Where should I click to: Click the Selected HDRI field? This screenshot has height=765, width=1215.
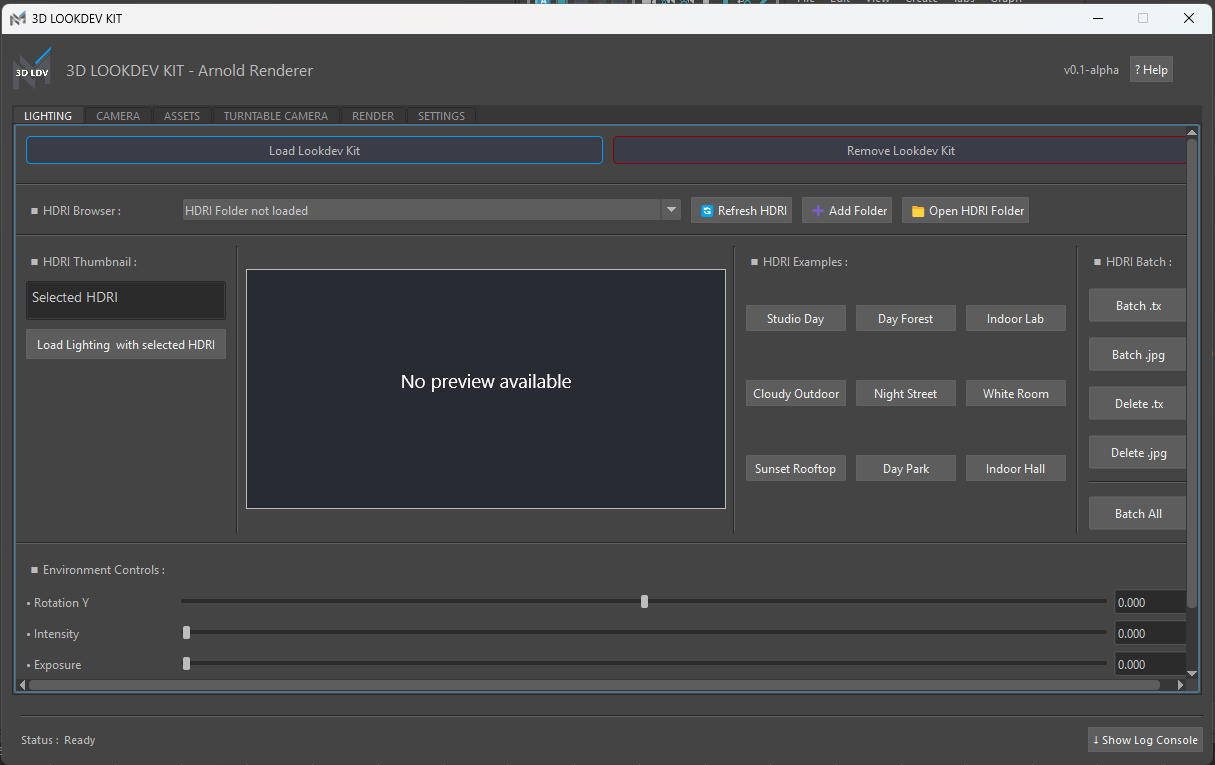[x=126, y=300]
